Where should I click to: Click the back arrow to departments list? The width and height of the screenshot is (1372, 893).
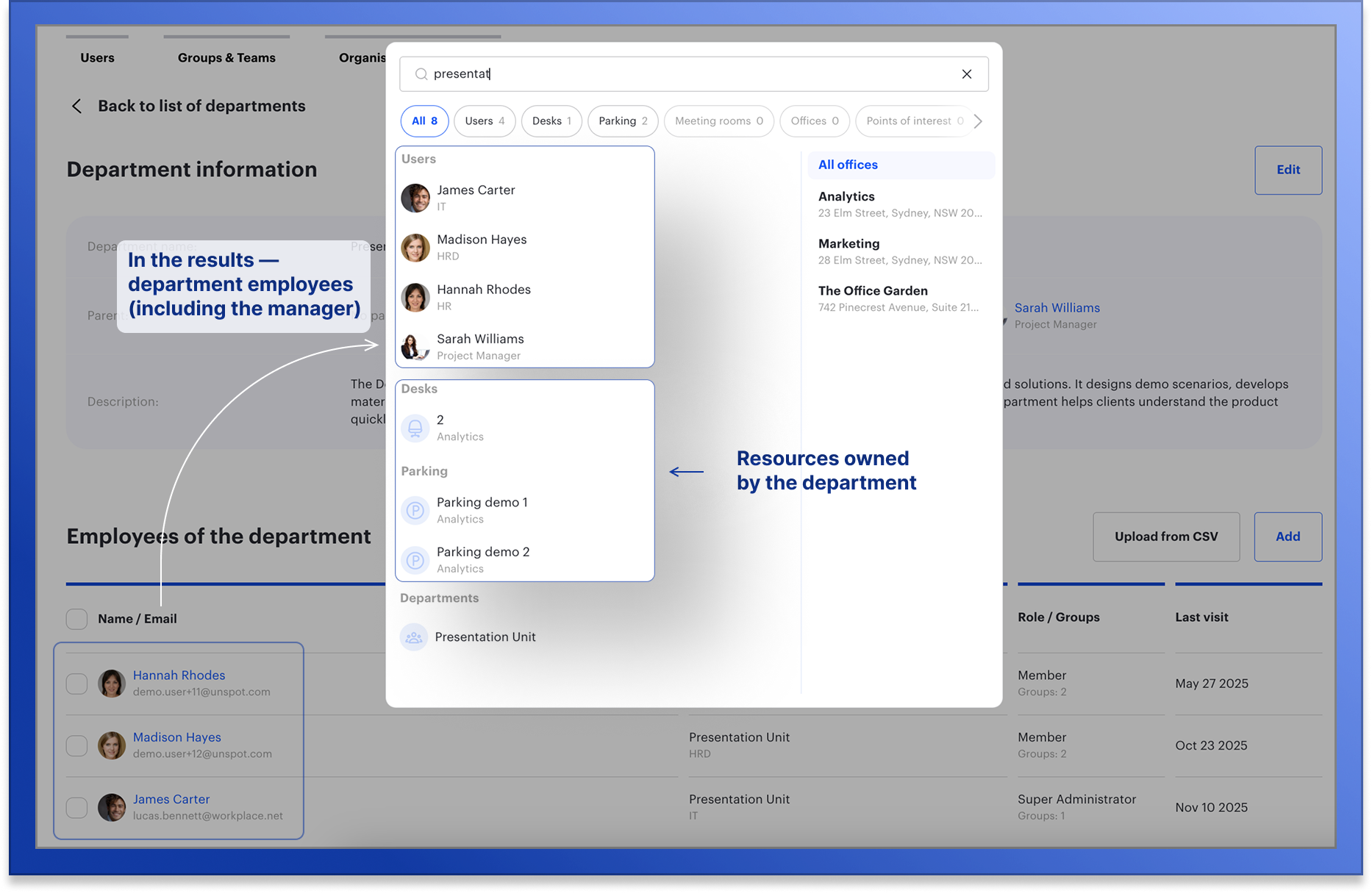pyautogui.click(x=77, y=106)
